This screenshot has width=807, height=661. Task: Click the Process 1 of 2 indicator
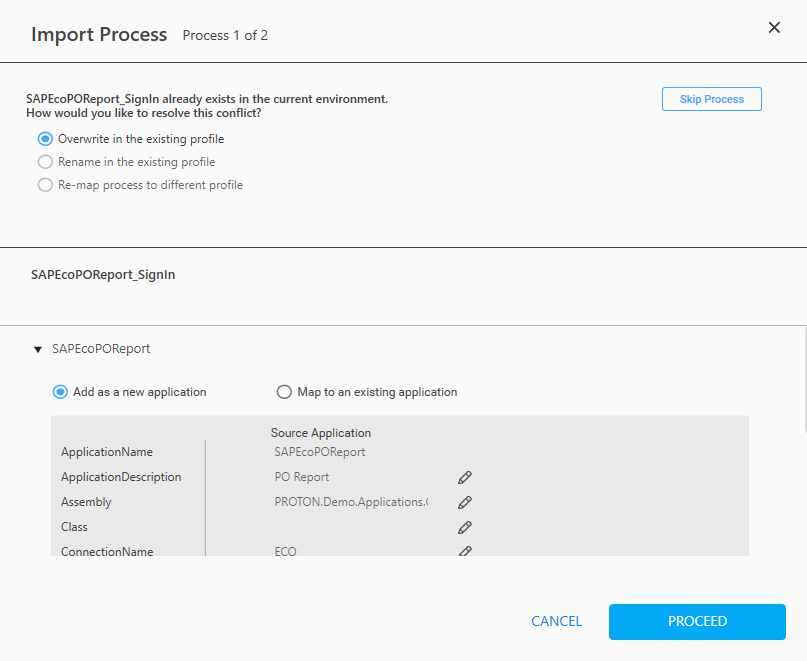225,36
